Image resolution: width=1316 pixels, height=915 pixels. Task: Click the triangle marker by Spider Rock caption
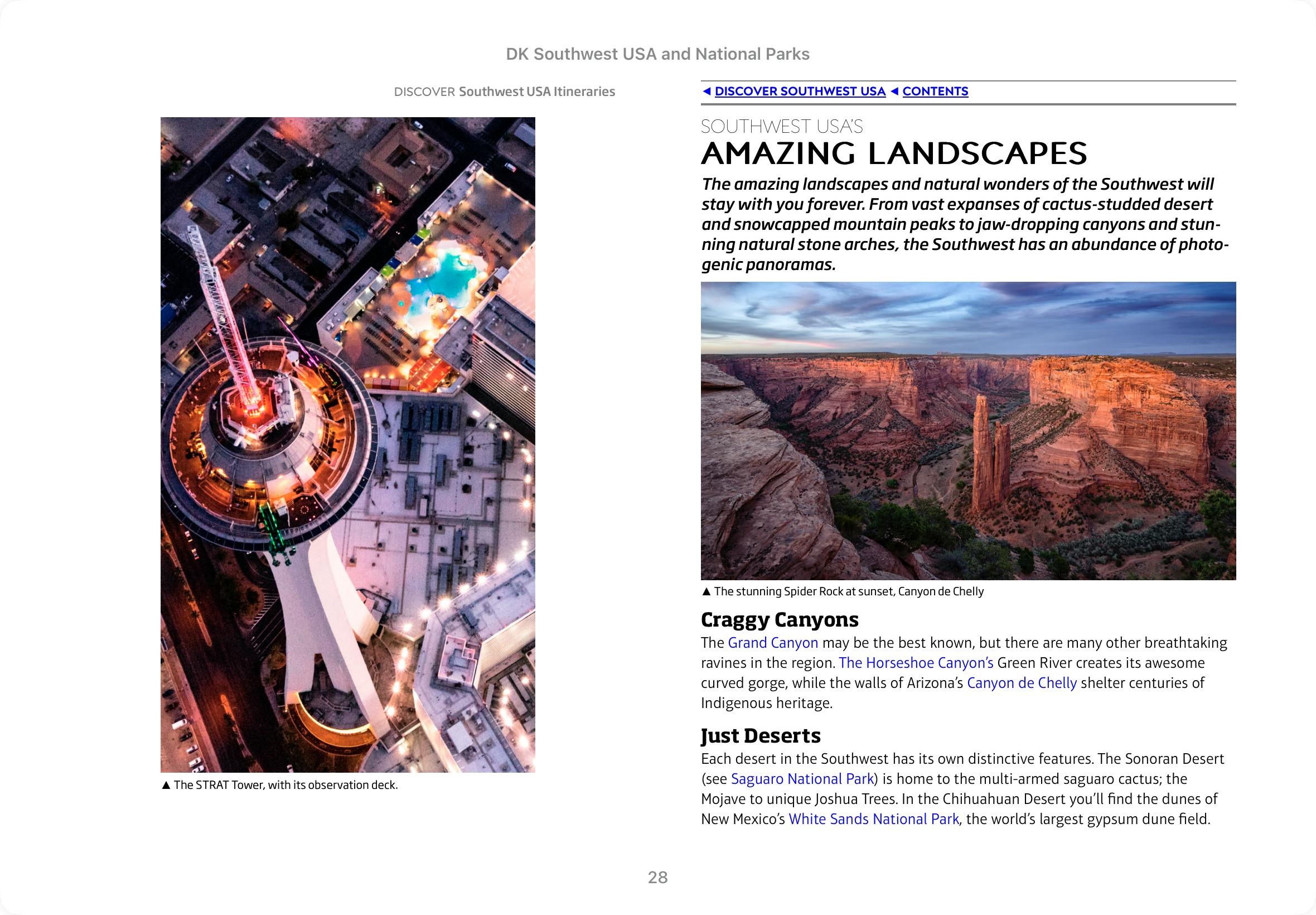(x=707, y=591)
